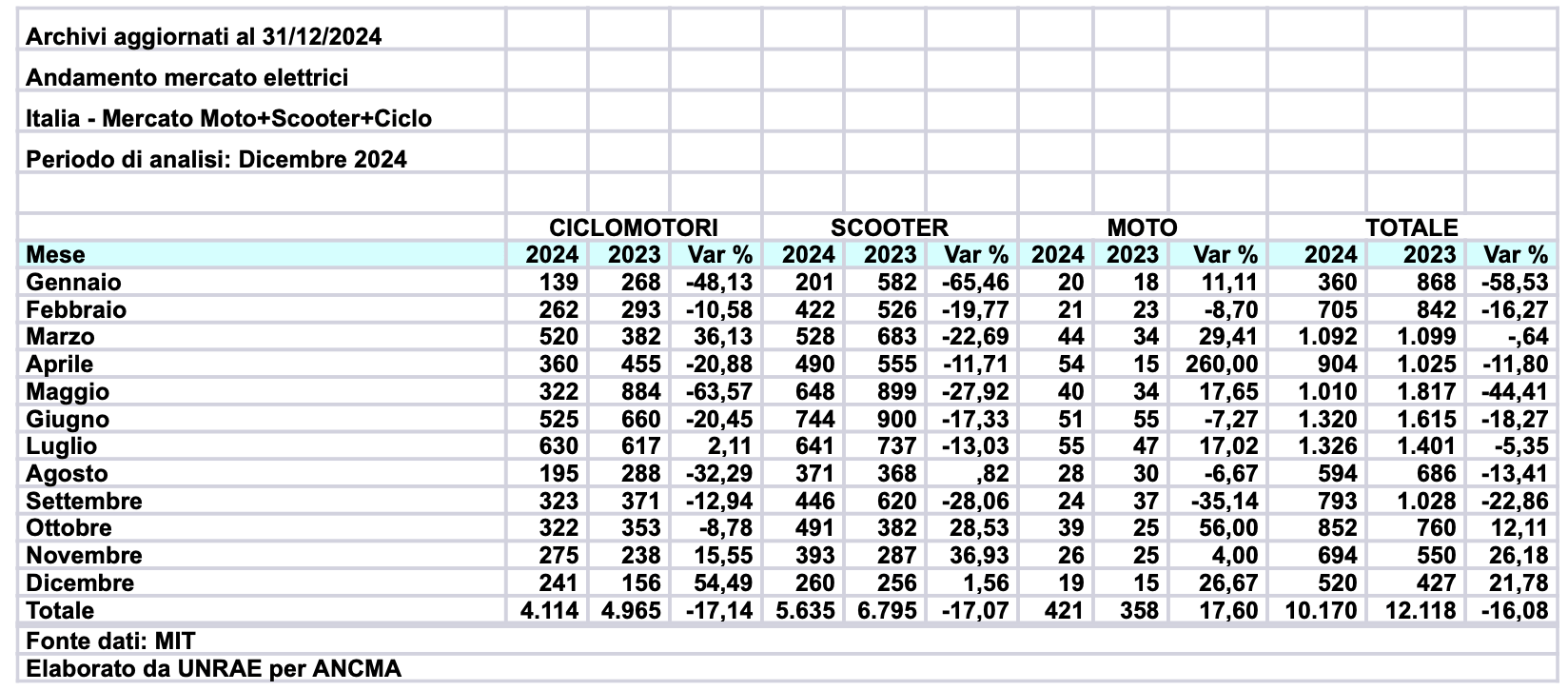Select Totale scooter 2024 value 5.635

click(x=806, y=611)
